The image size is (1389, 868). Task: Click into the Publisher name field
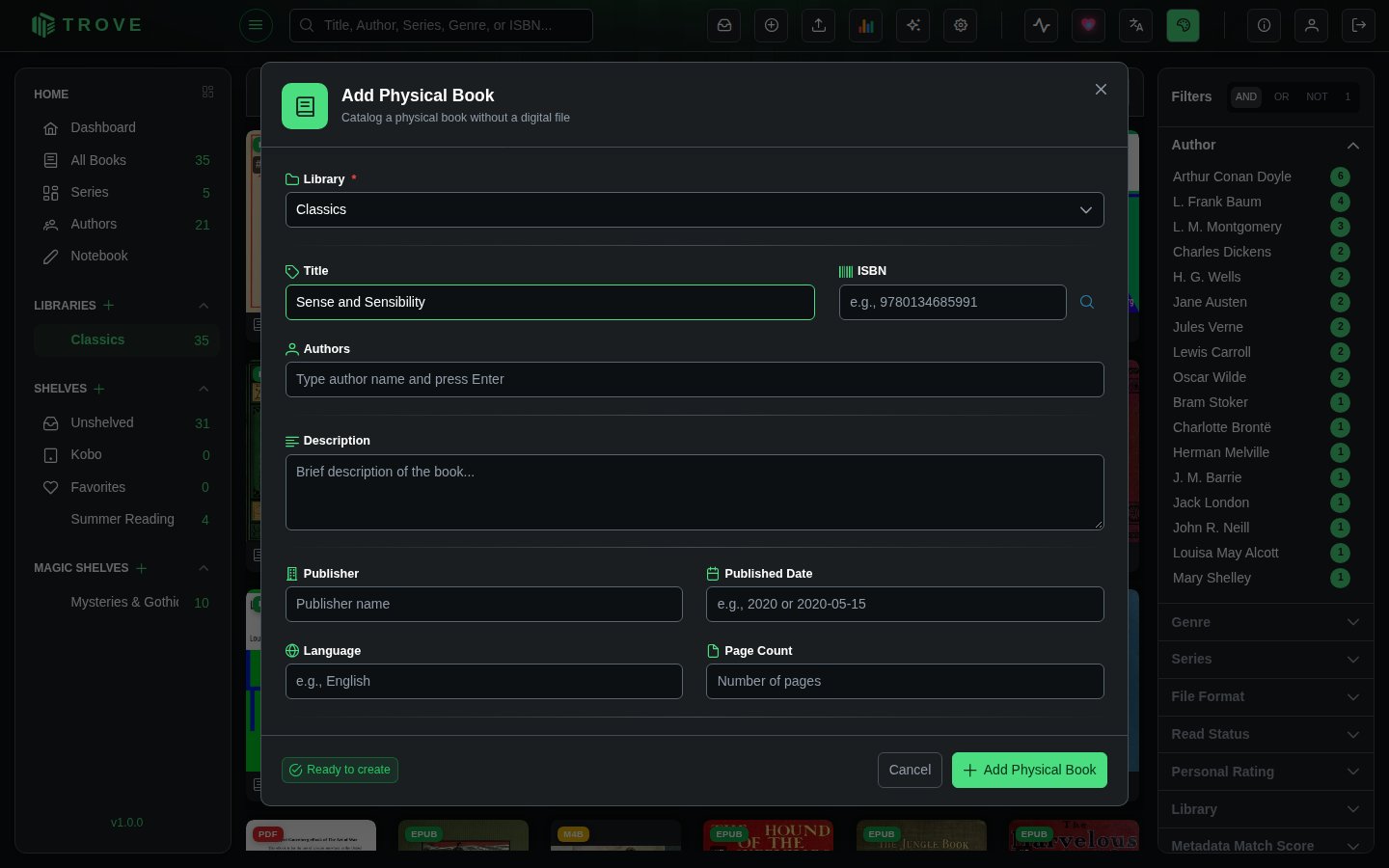[484, 605]
